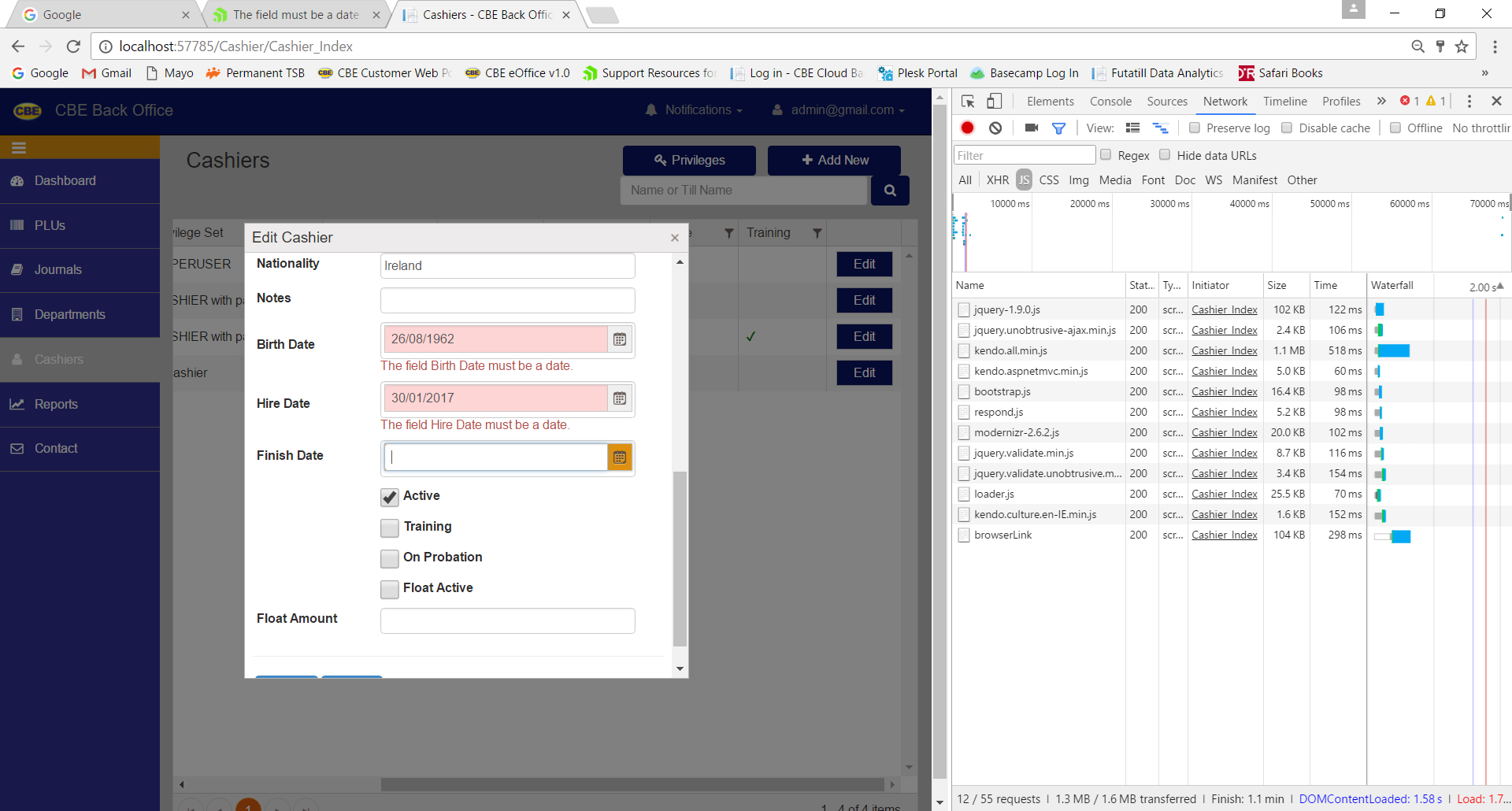The height and width of the screenshot is (811, 1512).
Task: Click DevTools inspect element icon
Action: point(969,102)
